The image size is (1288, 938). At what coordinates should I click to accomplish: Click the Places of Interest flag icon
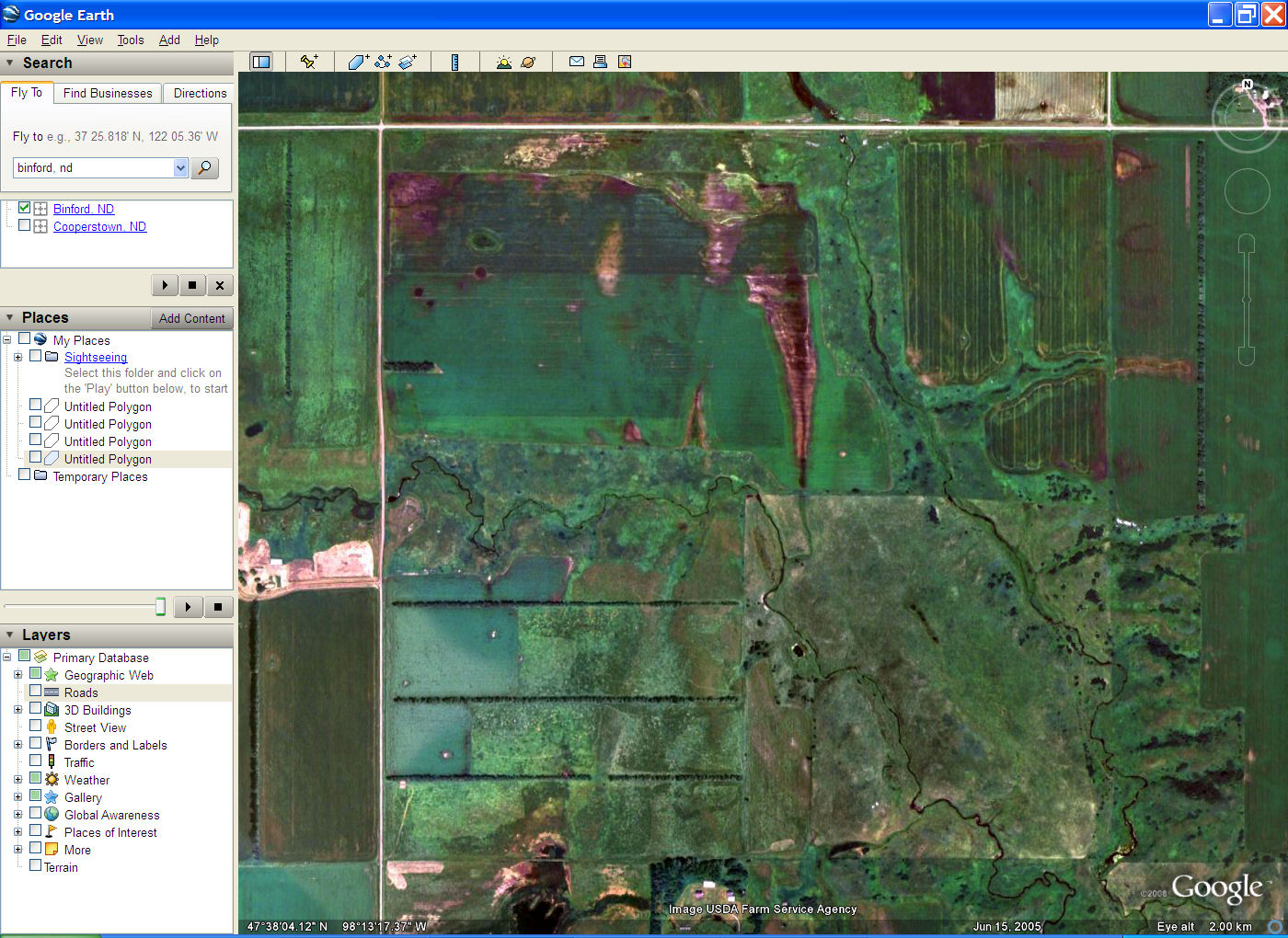click(52, 832)
